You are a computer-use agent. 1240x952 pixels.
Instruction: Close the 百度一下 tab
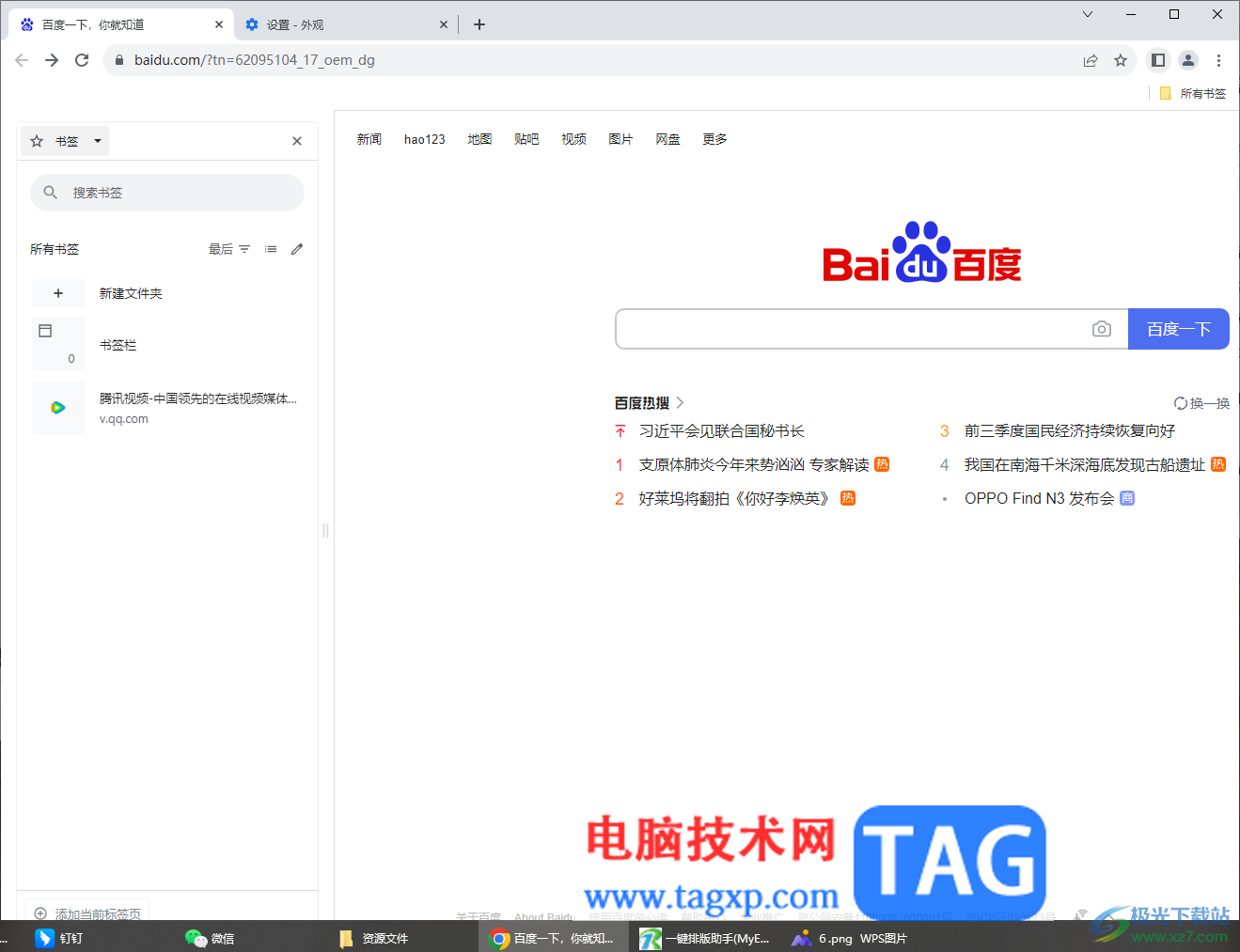219,24
